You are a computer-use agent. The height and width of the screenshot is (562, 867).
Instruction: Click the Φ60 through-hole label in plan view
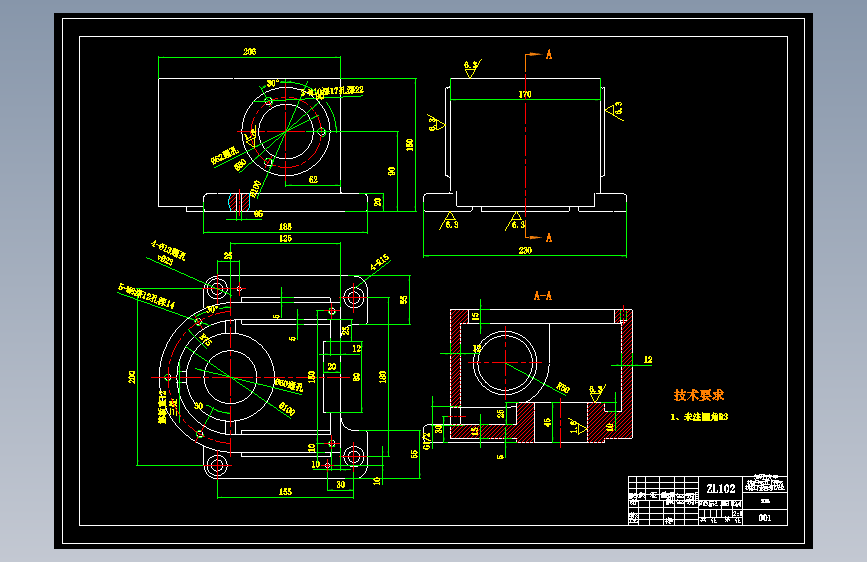pyautogui.click(x=289, y=385)
